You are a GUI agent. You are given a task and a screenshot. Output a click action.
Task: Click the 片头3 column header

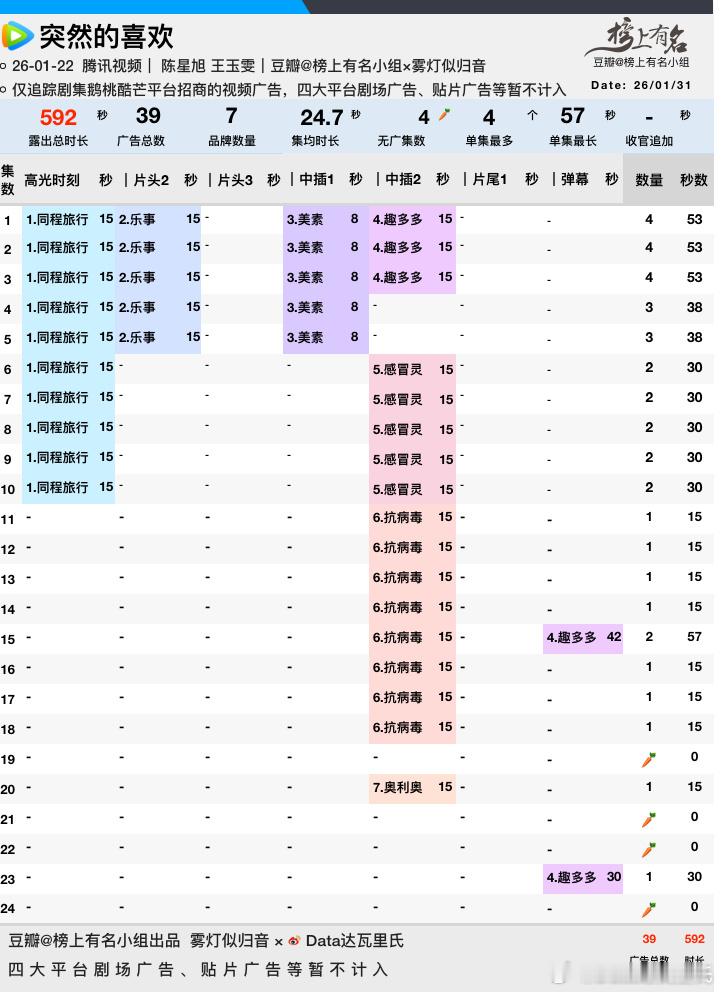coord(235,180)
